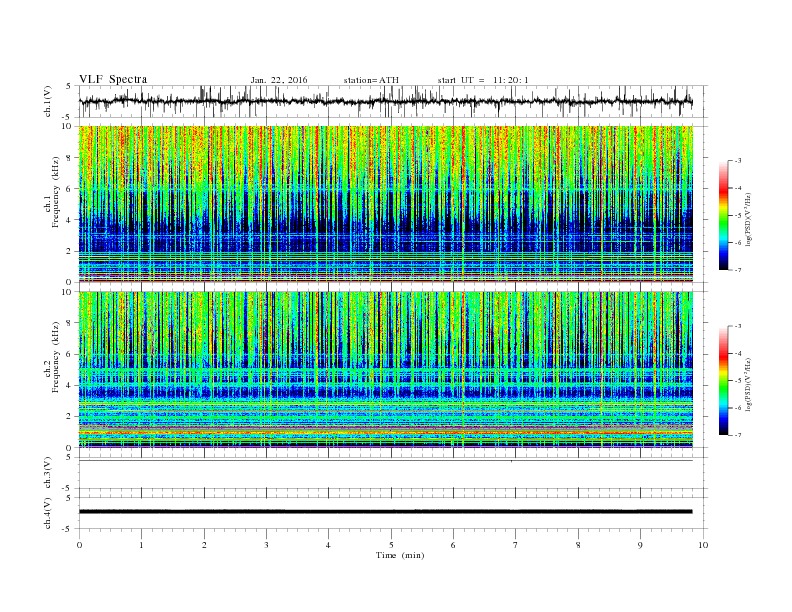Click the "VLF Spectra" title
The image size is (792, 612).
(x=113, y=79)
